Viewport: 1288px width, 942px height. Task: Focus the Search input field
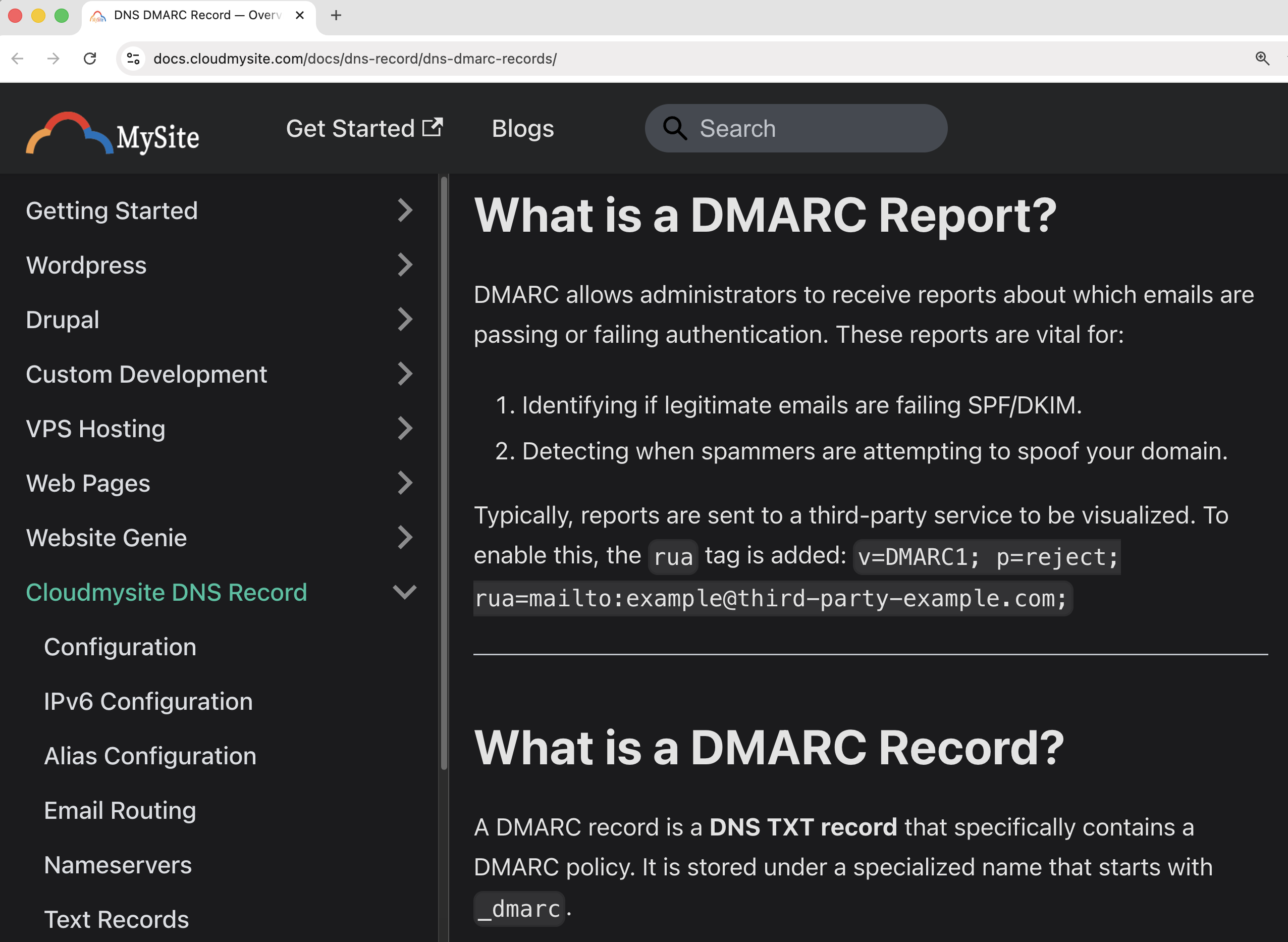point(796,128)
